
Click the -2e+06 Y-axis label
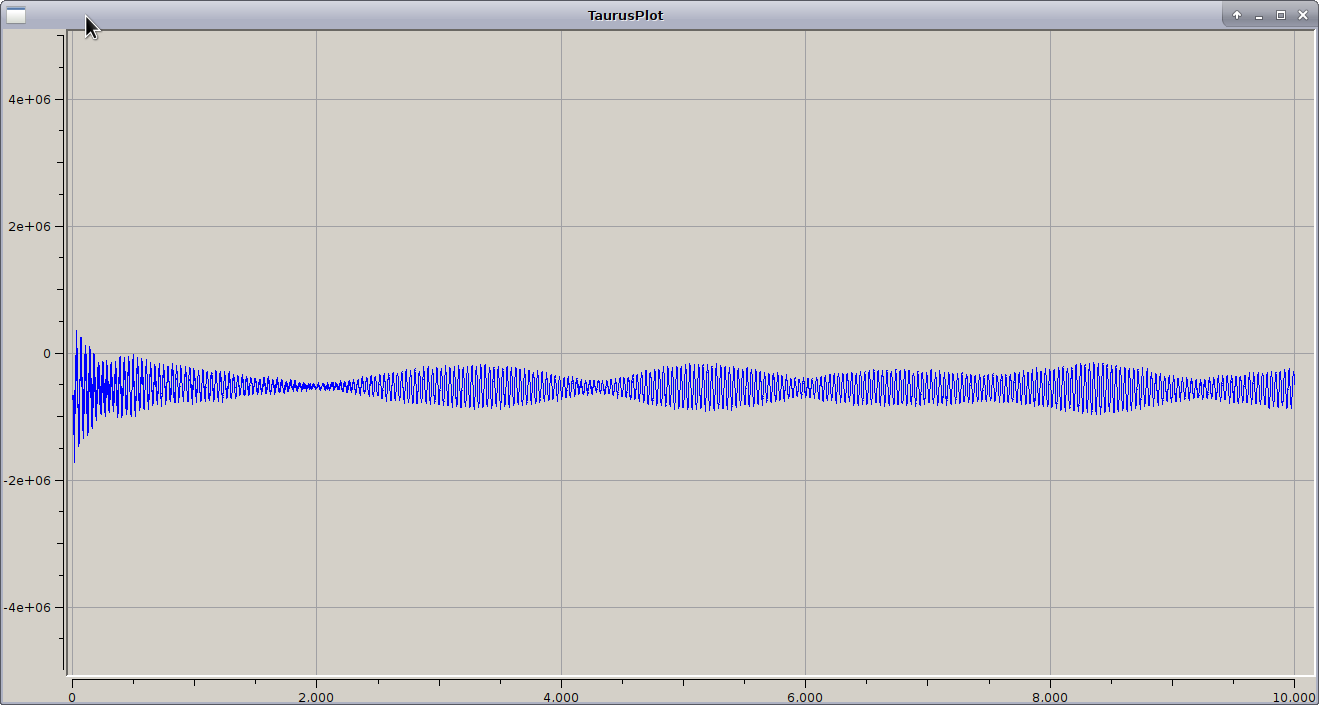(x=27, y=480)
